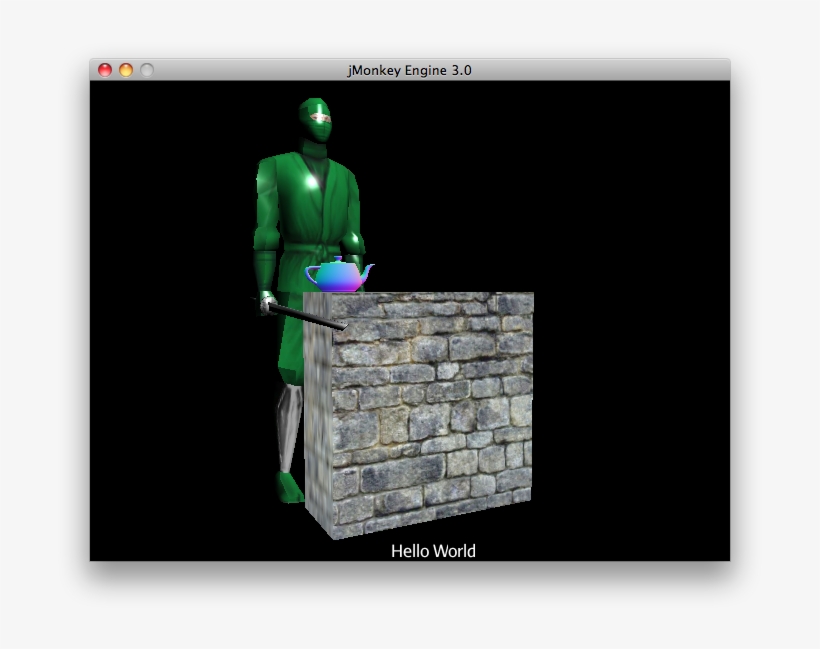Click the red close button
The image size is (820, 649).
pyautogui.click(x=103, y=70)
